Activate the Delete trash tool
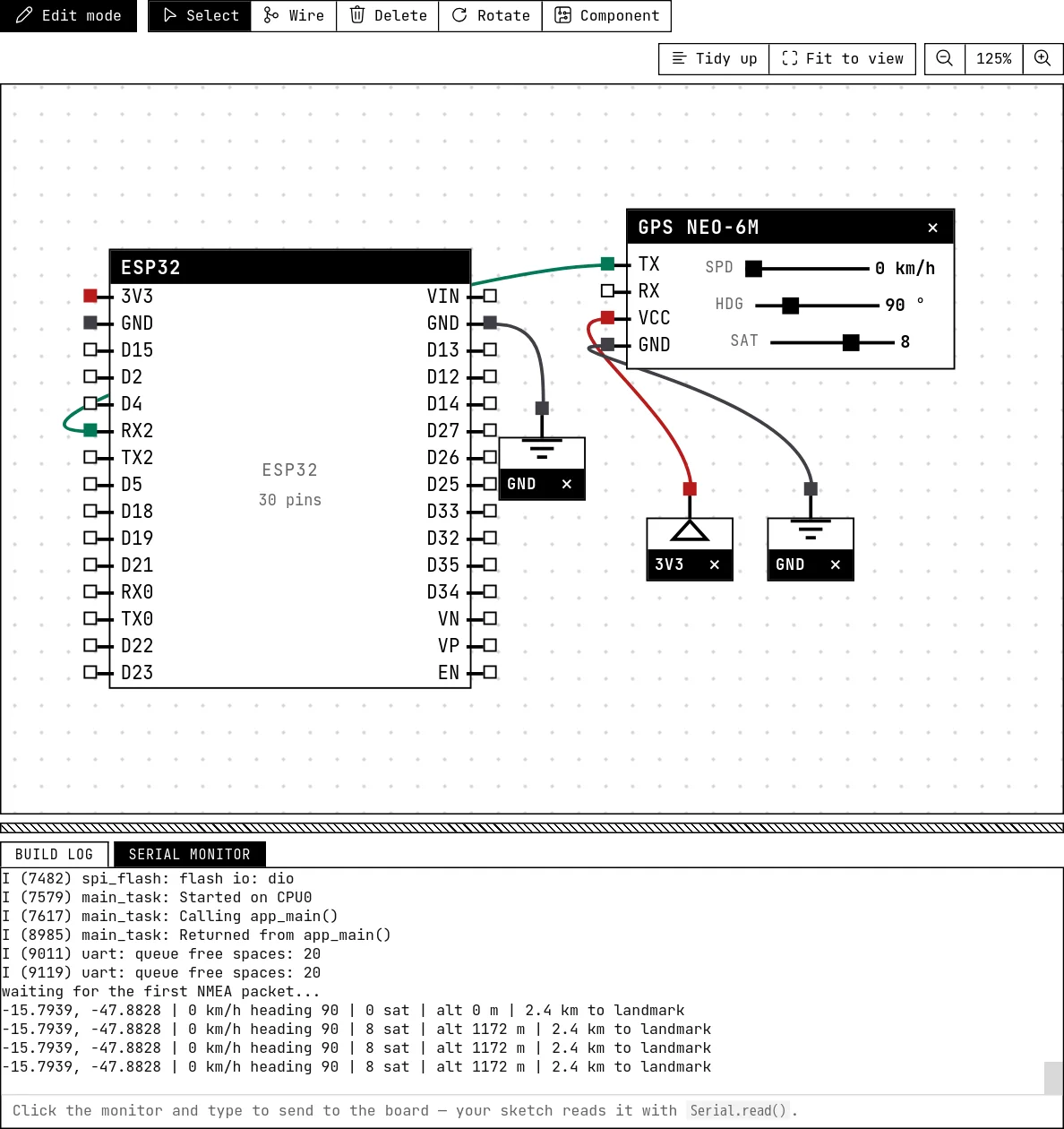 pos(388,15)
